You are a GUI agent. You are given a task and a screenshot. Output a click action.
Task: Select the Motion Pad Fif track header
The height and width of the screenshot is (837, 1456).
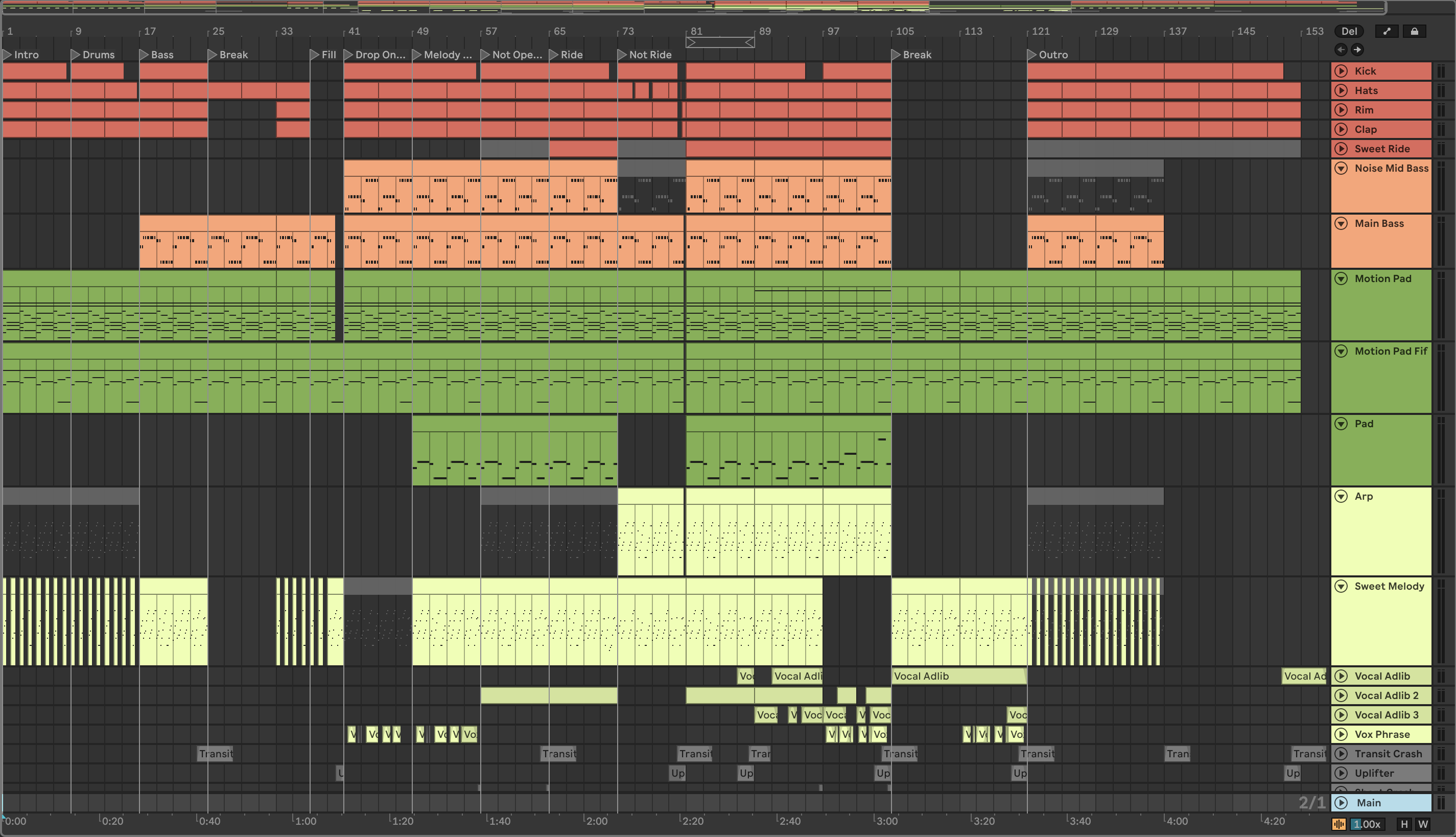point(1381,378)
